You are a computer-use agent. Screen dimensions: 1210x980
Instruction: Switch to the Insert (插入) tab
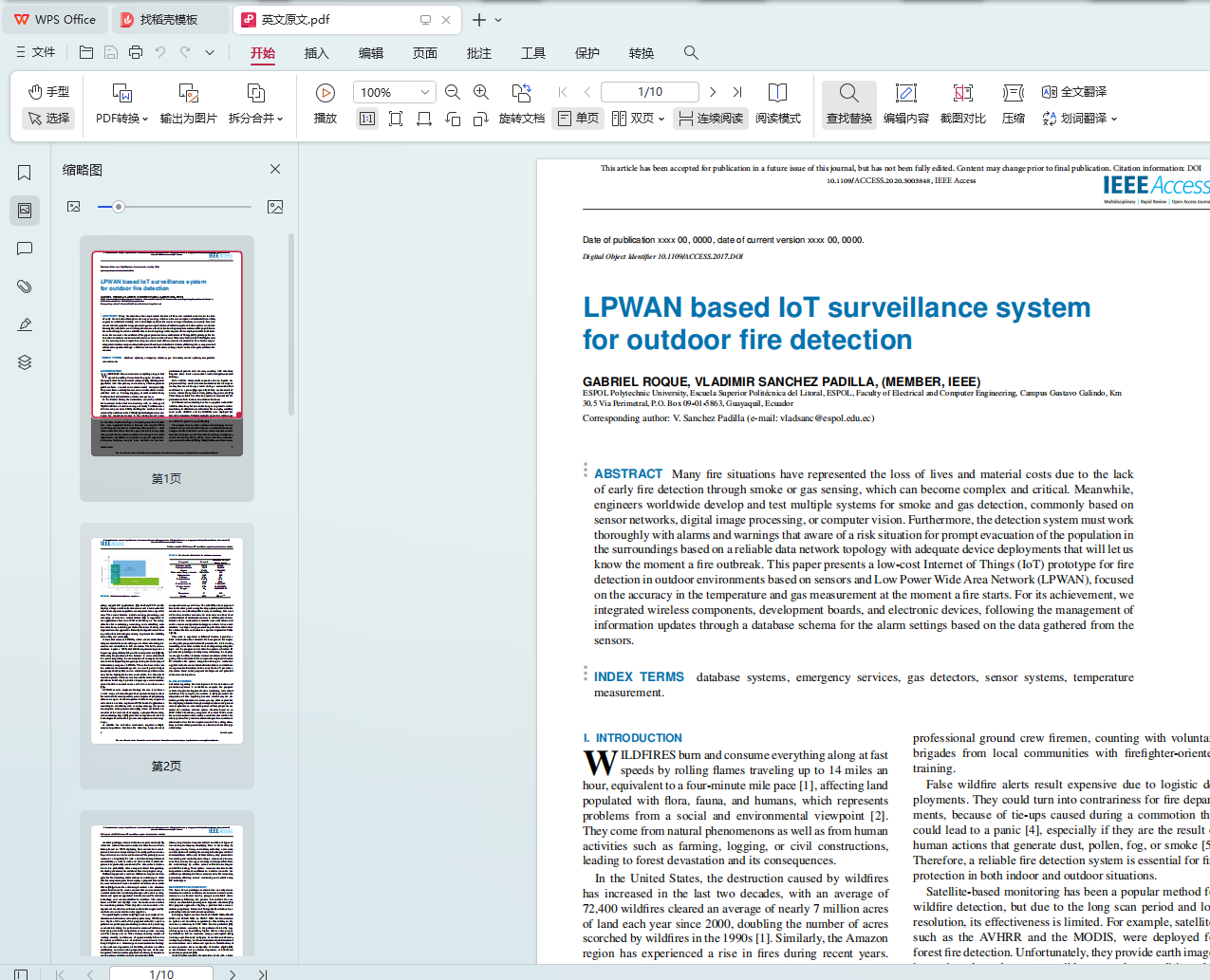(316, 53)
